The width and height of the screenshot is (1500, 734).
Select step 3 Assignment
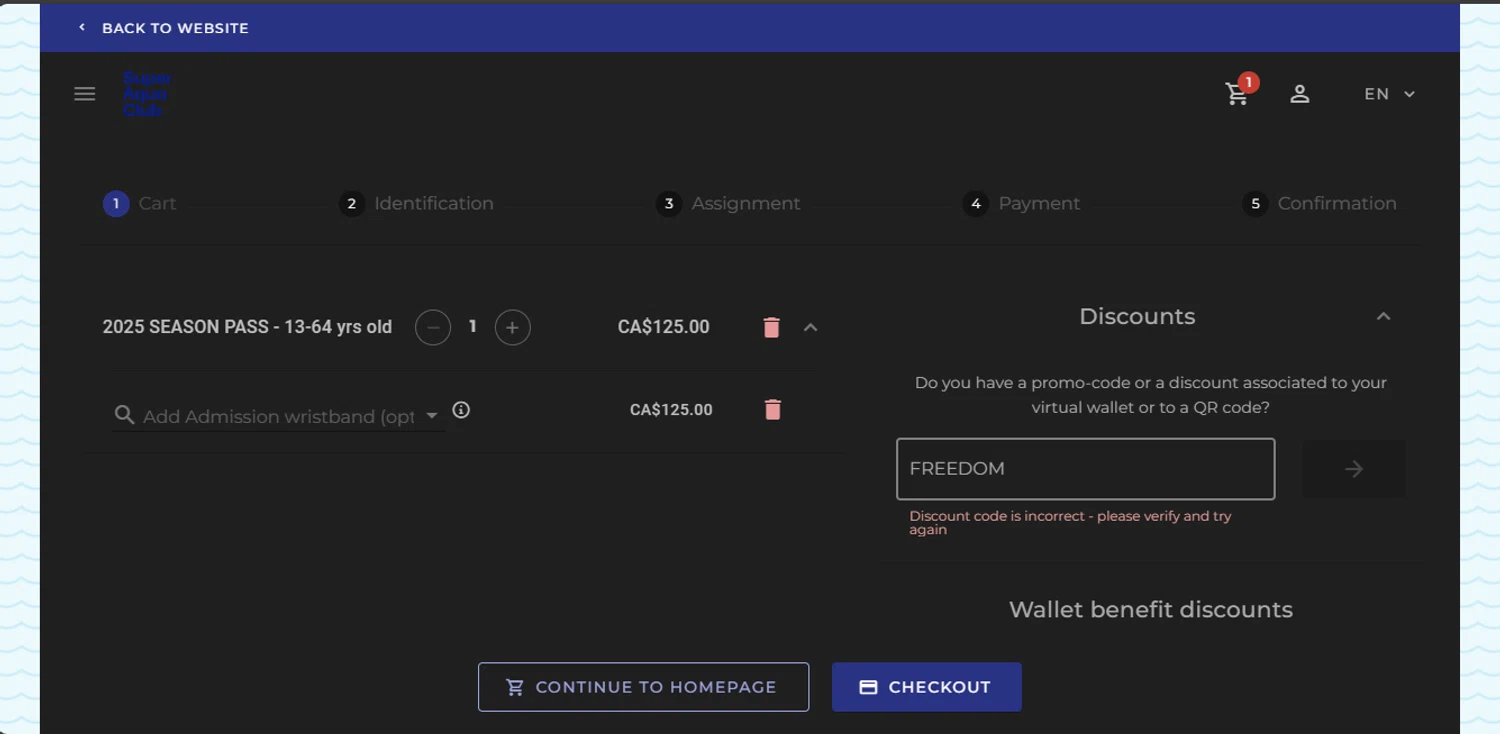(728, 204)
